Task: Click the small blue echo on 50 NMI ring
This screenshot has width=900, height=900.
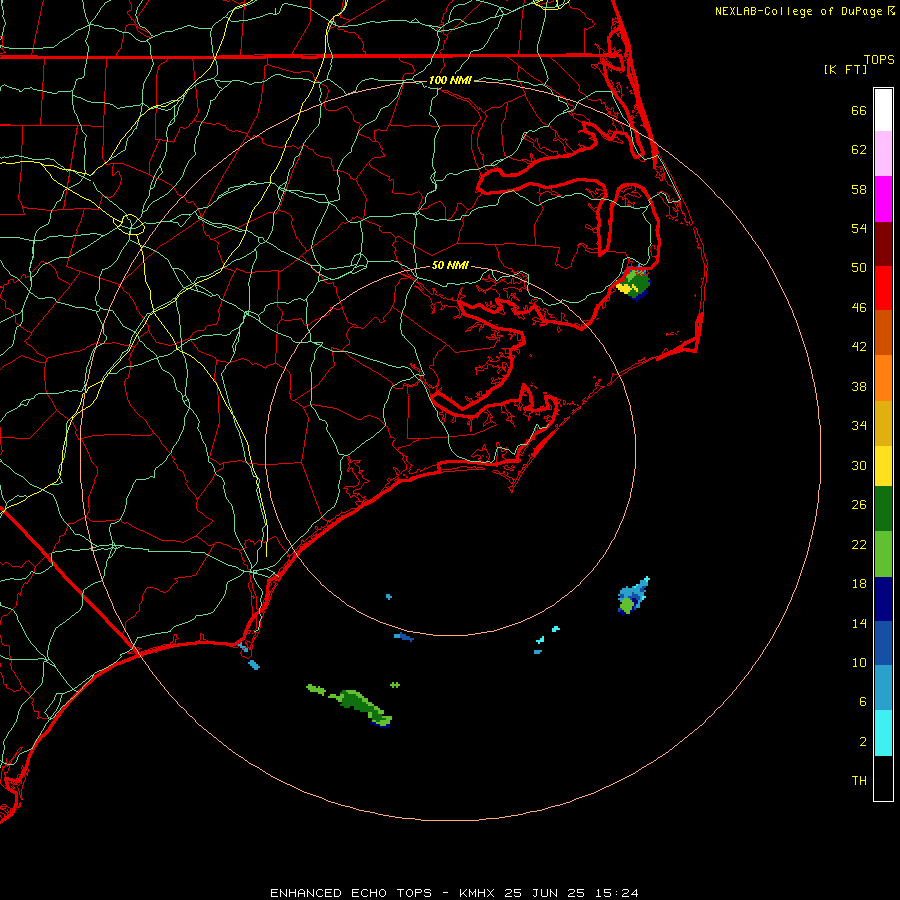Action: tap(404, 637)
